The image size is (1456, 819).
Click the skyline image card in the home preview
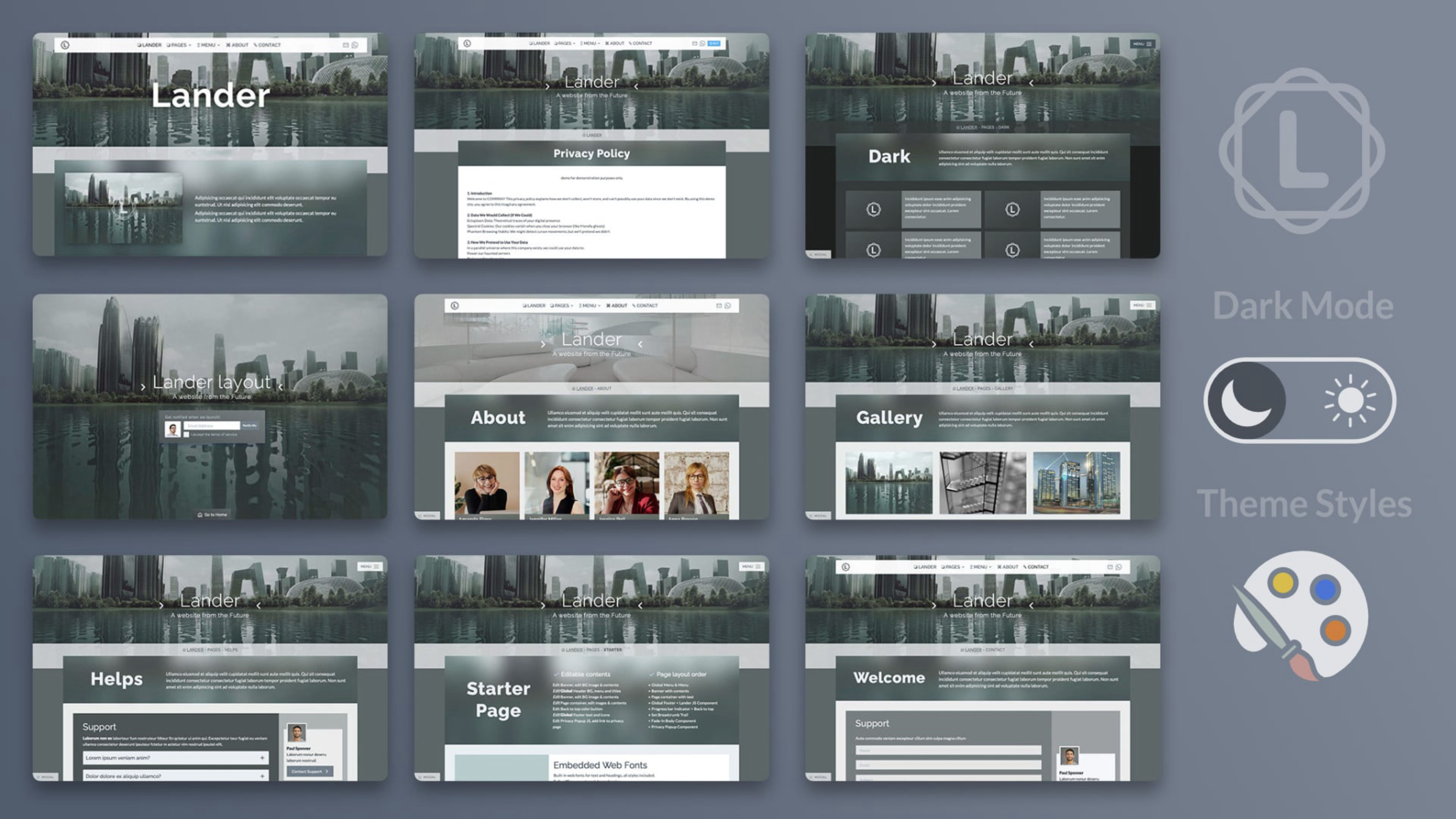coord(124,207)
